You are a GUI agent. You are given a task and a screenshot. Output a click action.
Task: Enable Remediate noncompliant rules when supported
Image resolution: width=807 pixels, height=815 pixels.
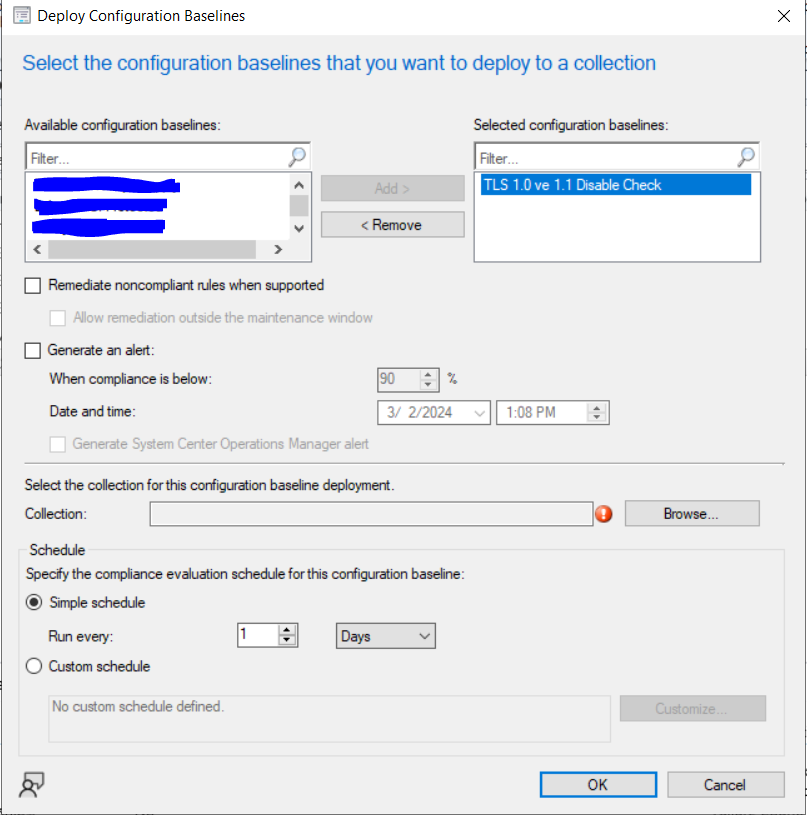[x=33, y=286]
